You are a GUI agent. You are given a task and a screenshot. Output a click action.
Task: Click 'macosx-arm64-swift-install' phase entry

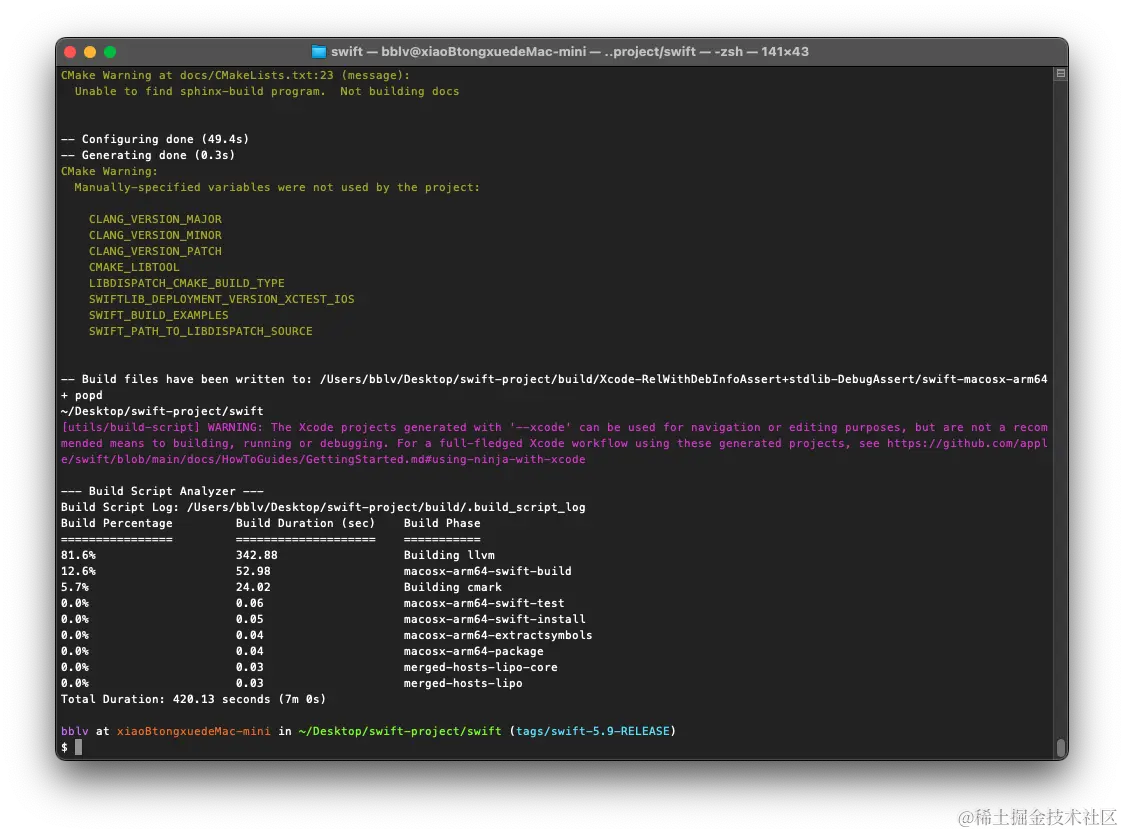tap(495, 619)
